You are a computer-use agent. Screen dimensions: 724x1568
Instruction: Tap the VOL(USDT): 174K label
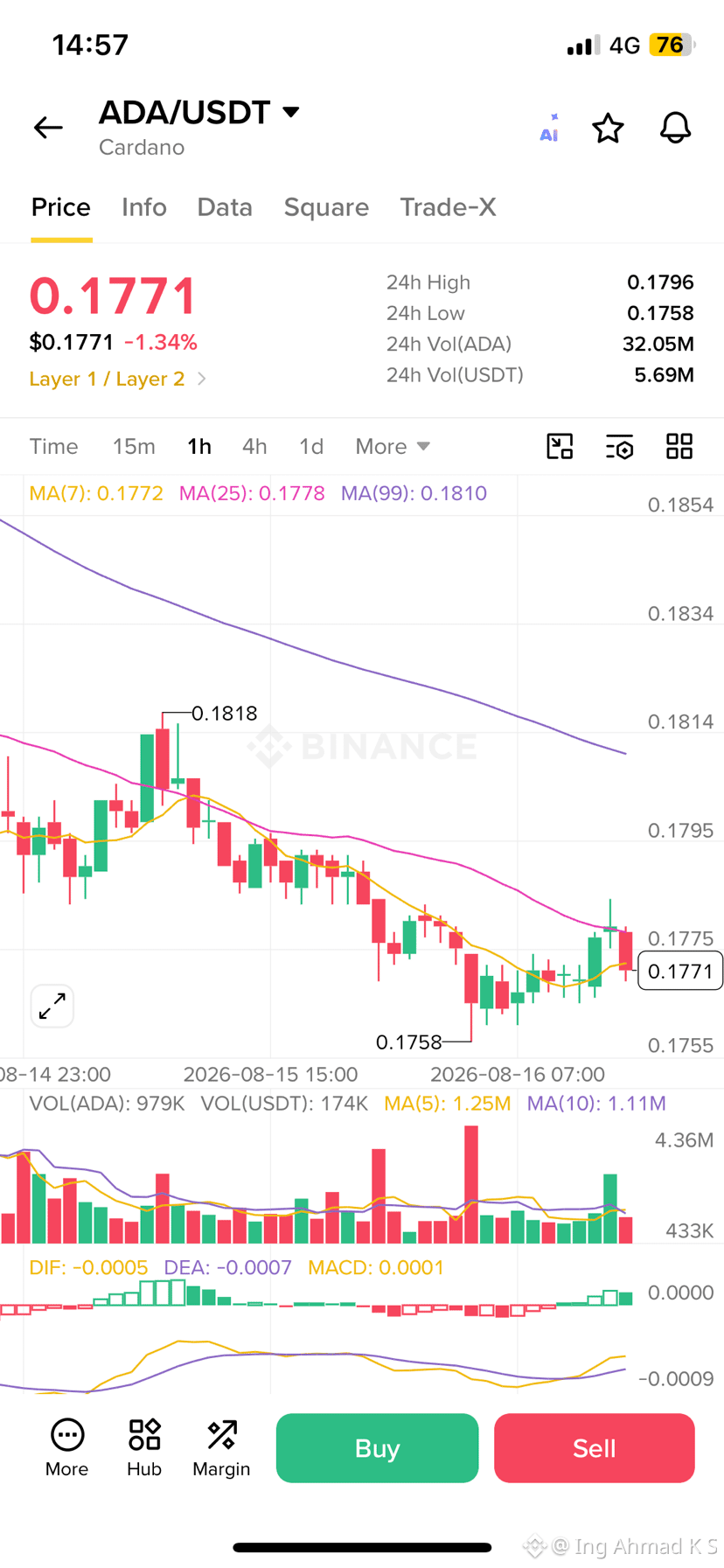[x=284, y=1104]
